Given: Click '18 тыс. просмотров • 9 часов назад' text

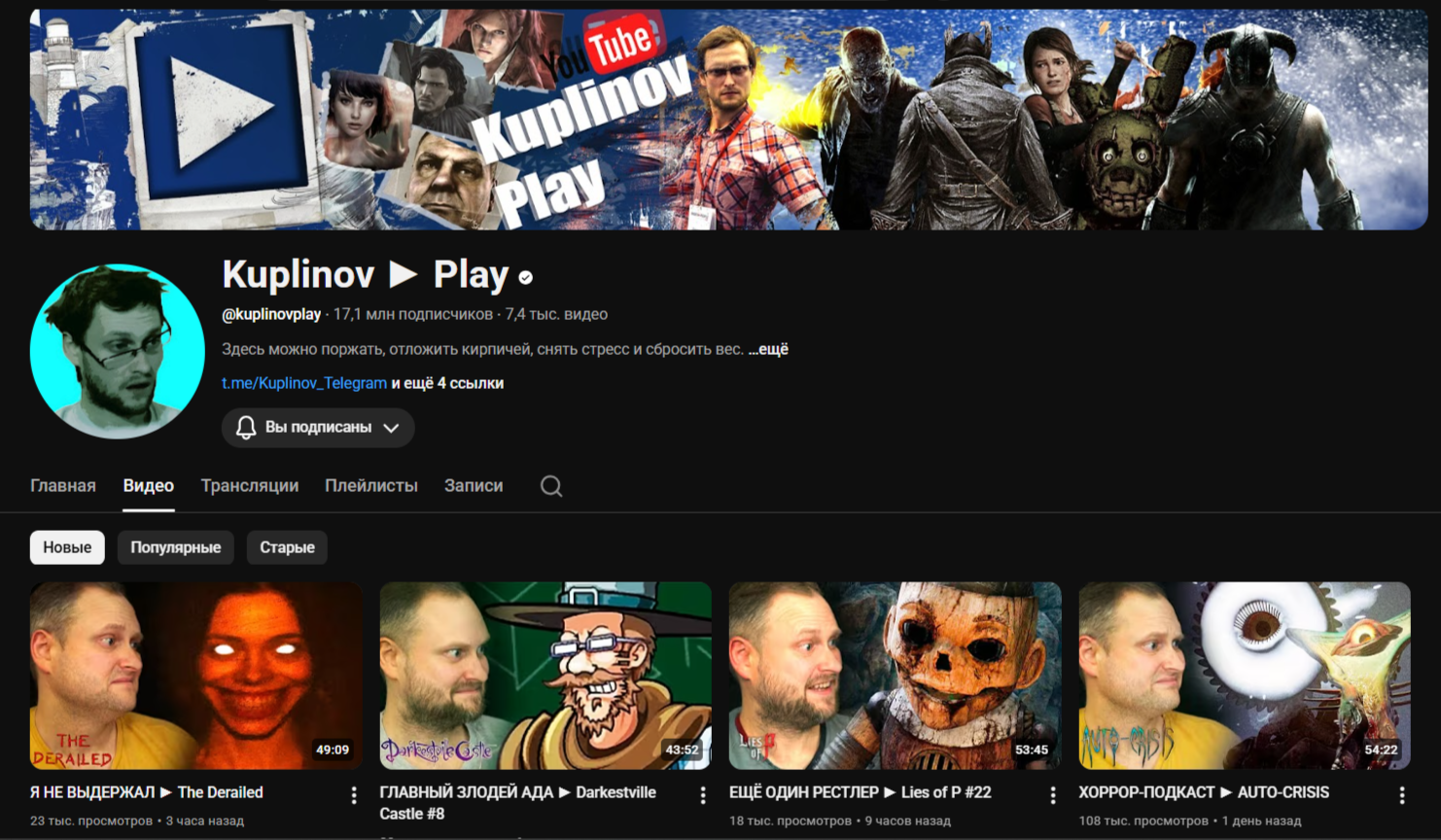Looking at the screenshot, I should pos(840,821).
